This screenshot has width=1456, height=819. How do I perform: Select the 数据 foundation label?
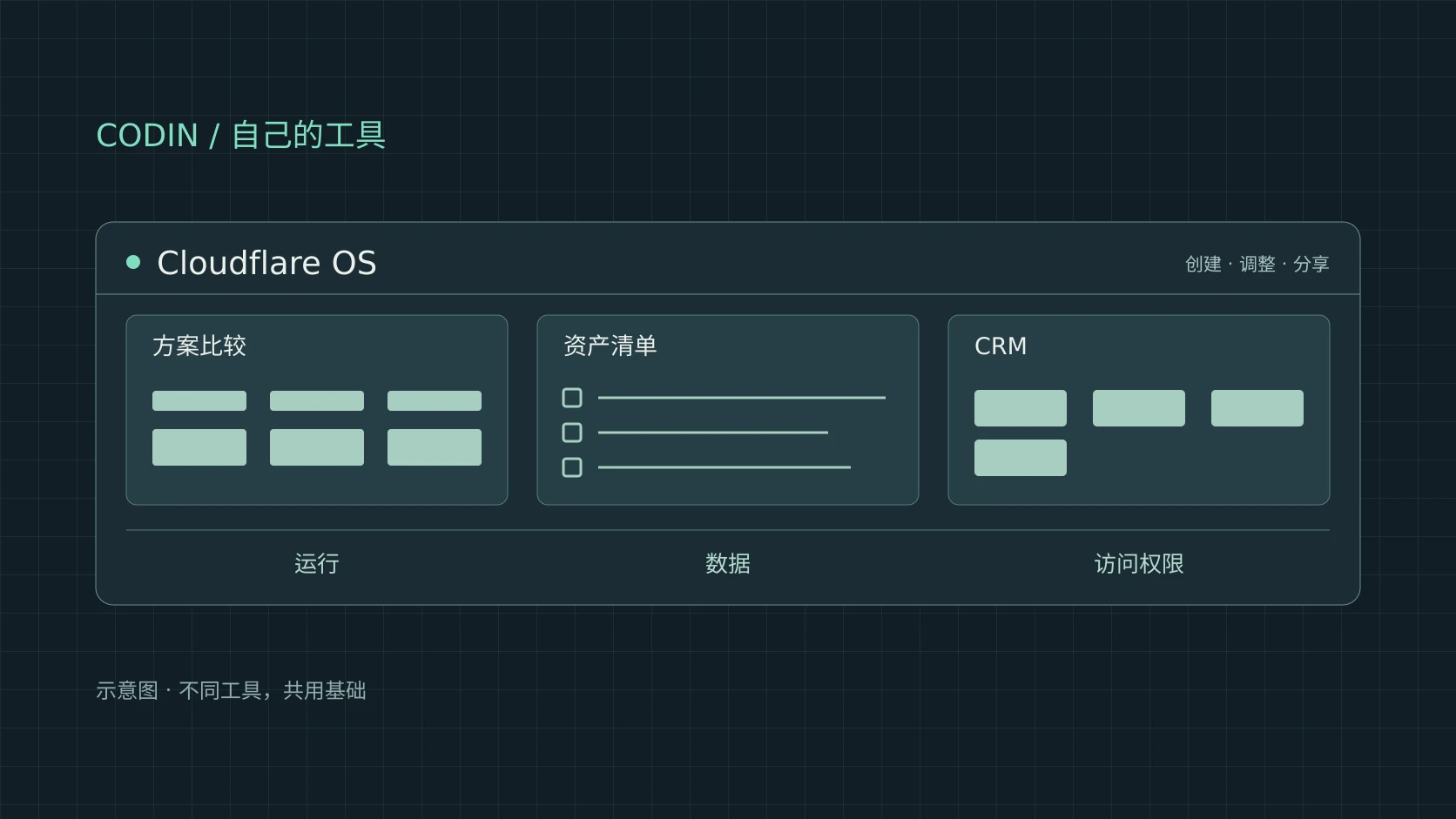(x=728, y=564)
